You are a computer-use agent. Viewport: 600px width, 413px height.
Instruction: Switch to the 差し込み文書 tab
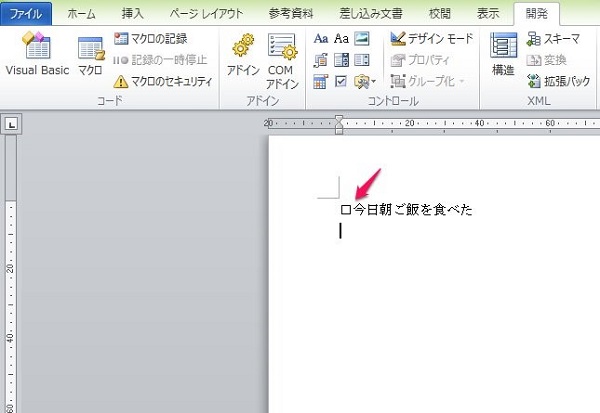click(x=371, y=14)
